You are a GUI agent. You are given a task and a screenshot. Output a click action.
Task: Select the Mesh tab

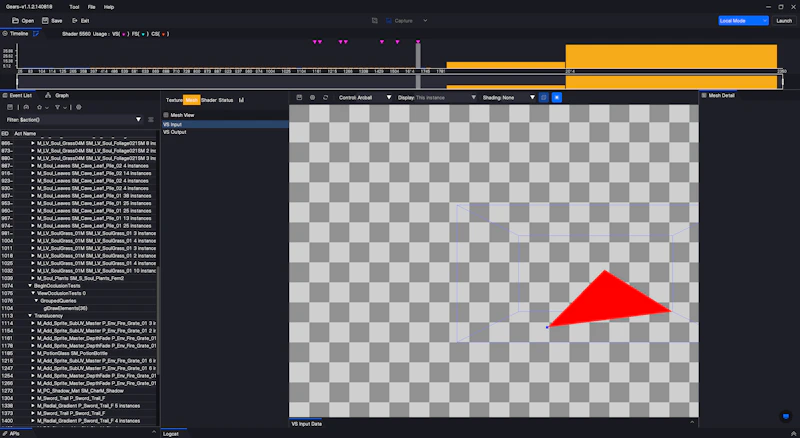[191, 100]
